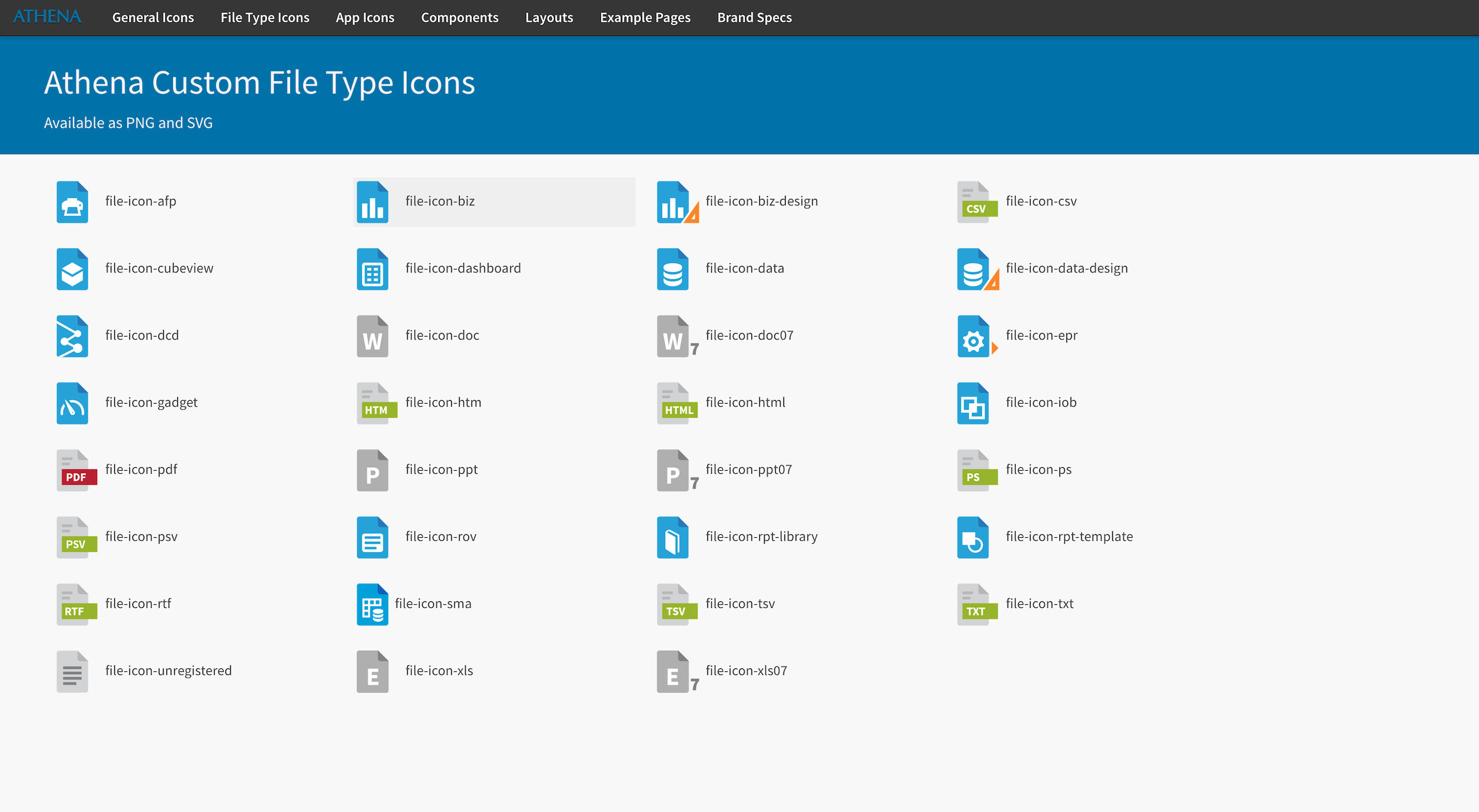
Task: Select the dashboard grid file icon
Action: [x=373, y=269]
